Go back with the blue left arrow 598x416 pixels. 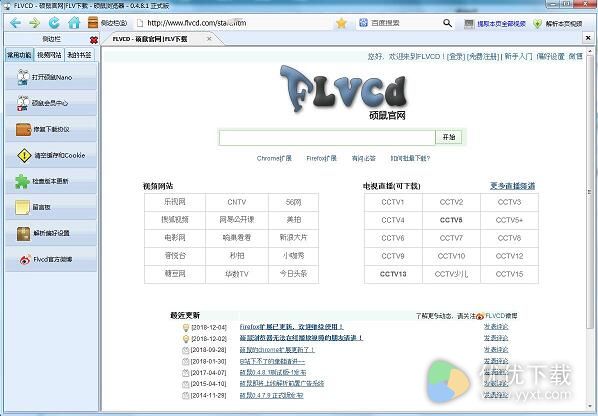15,23
